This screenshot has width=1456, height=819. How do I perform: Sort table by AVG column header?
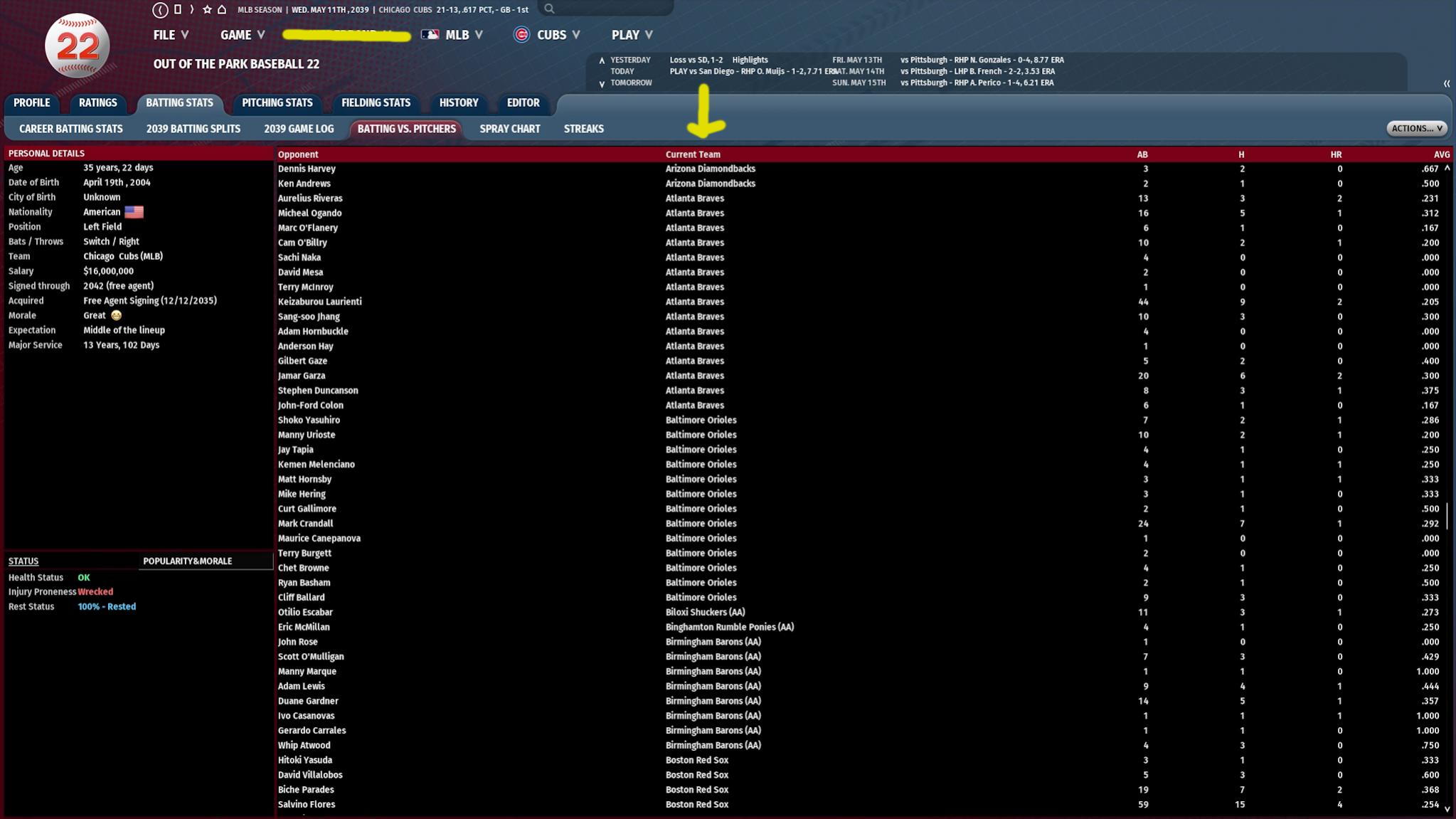pos(1441,154)
